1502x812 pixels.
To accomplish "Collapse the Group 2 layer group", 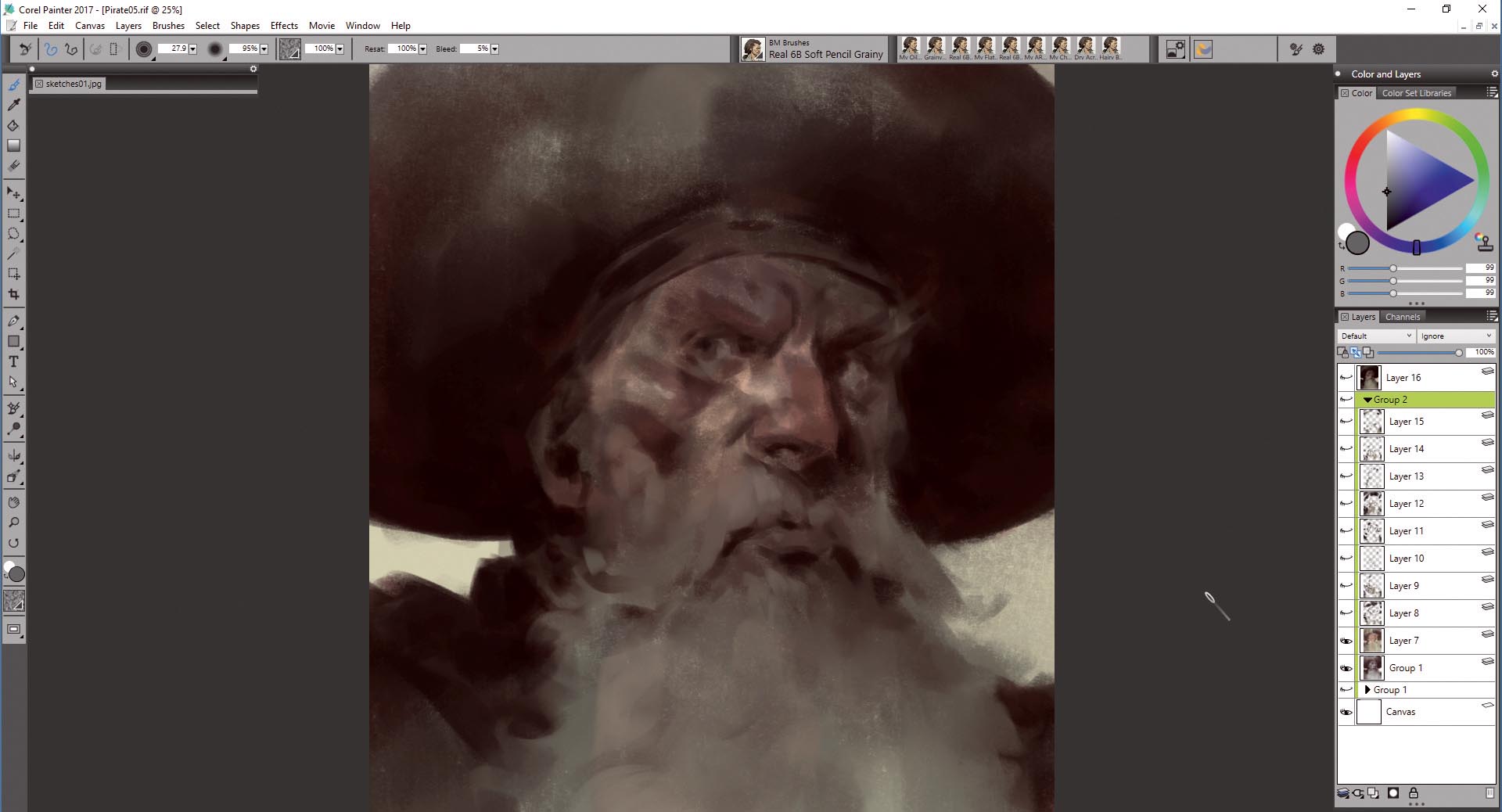I will tap(1367, 400).
